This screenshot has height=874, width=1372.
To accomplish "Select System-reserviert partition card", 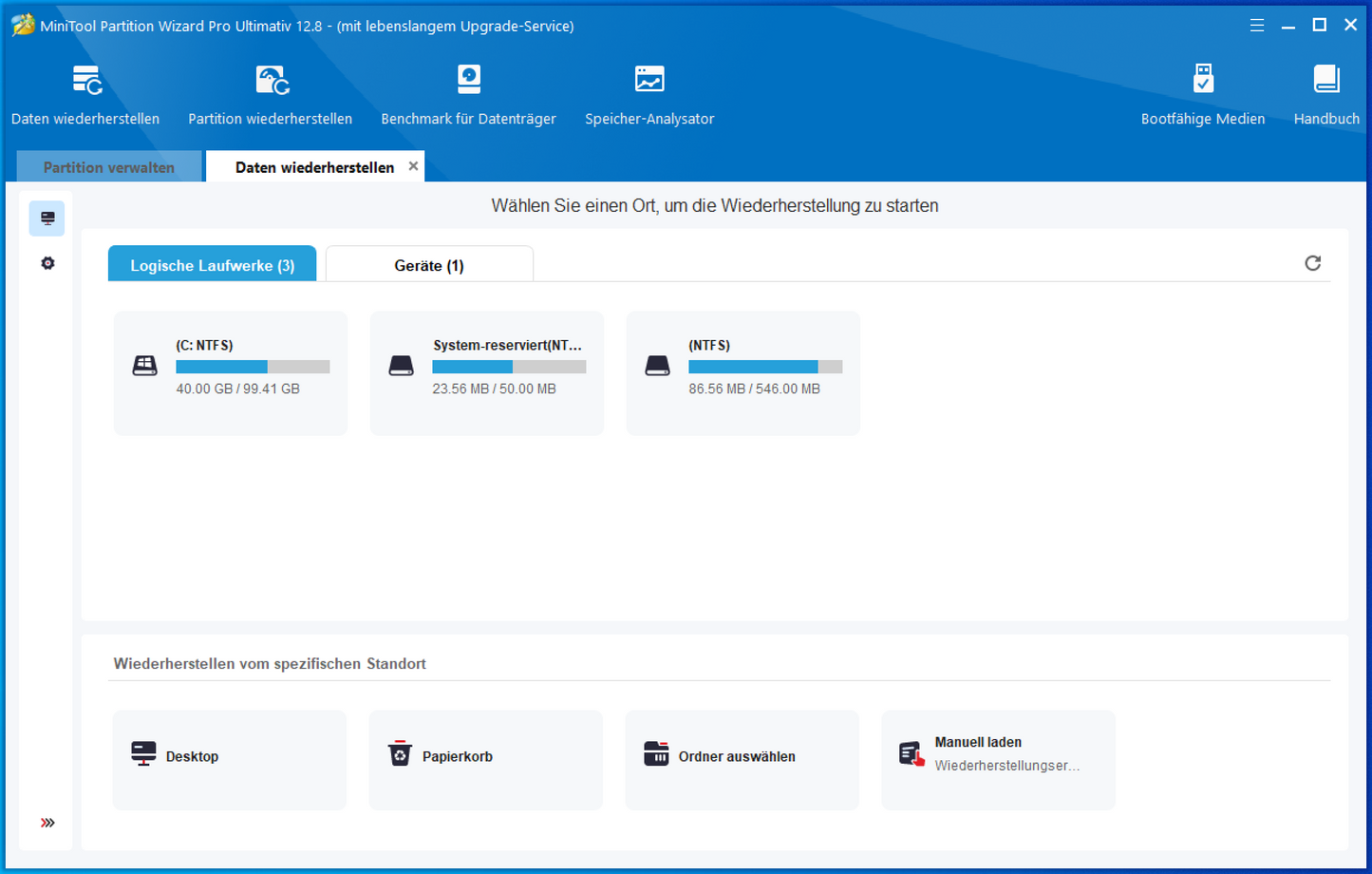I will click(487, 373).
